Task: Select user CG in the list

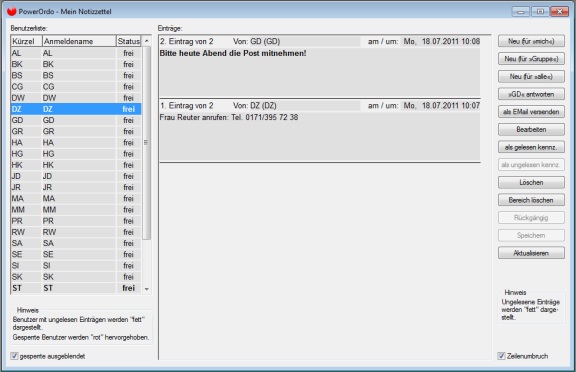Action: point(76,87)
